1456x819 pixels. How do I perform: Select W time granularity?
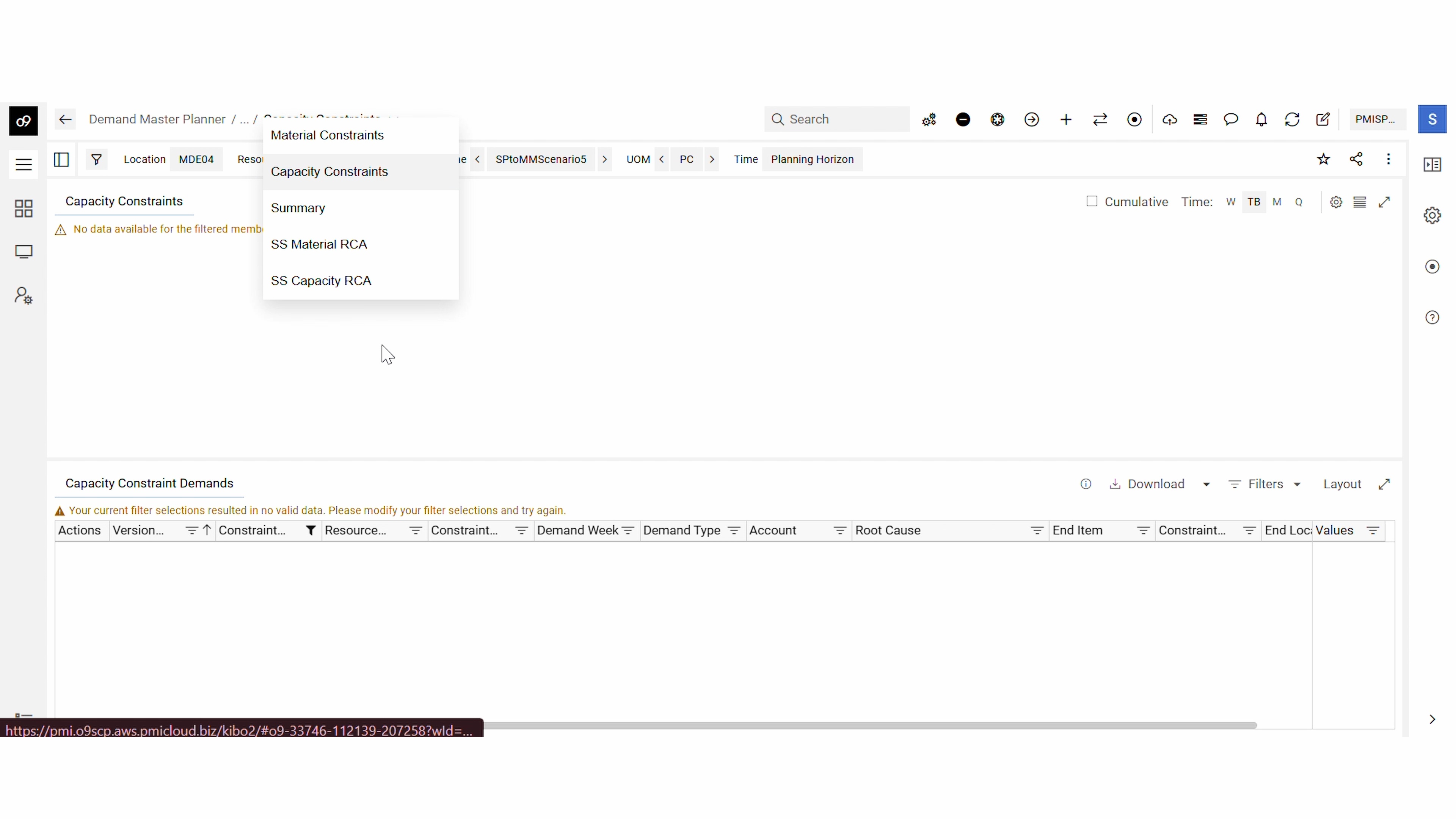1230,202
